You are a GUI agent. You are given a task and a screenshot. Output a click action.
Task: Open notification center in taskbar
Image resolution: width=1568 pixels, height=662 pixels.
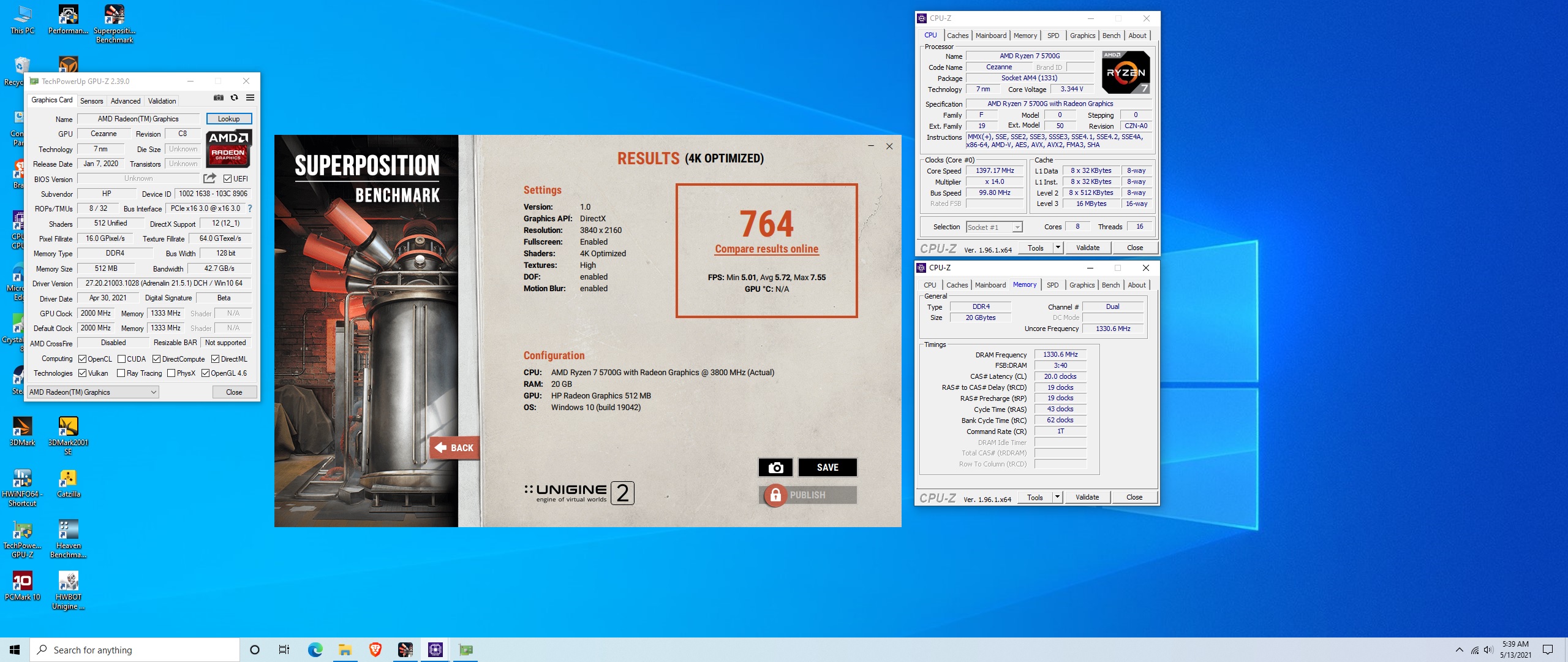coord(1548,650)
